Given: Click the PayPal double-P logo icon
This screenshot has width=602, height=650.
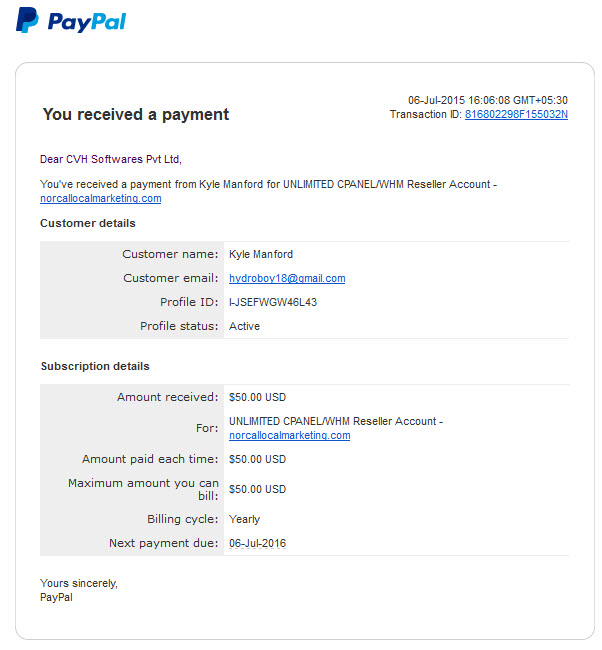Looking at the screenshot, I should pos(27,20).
